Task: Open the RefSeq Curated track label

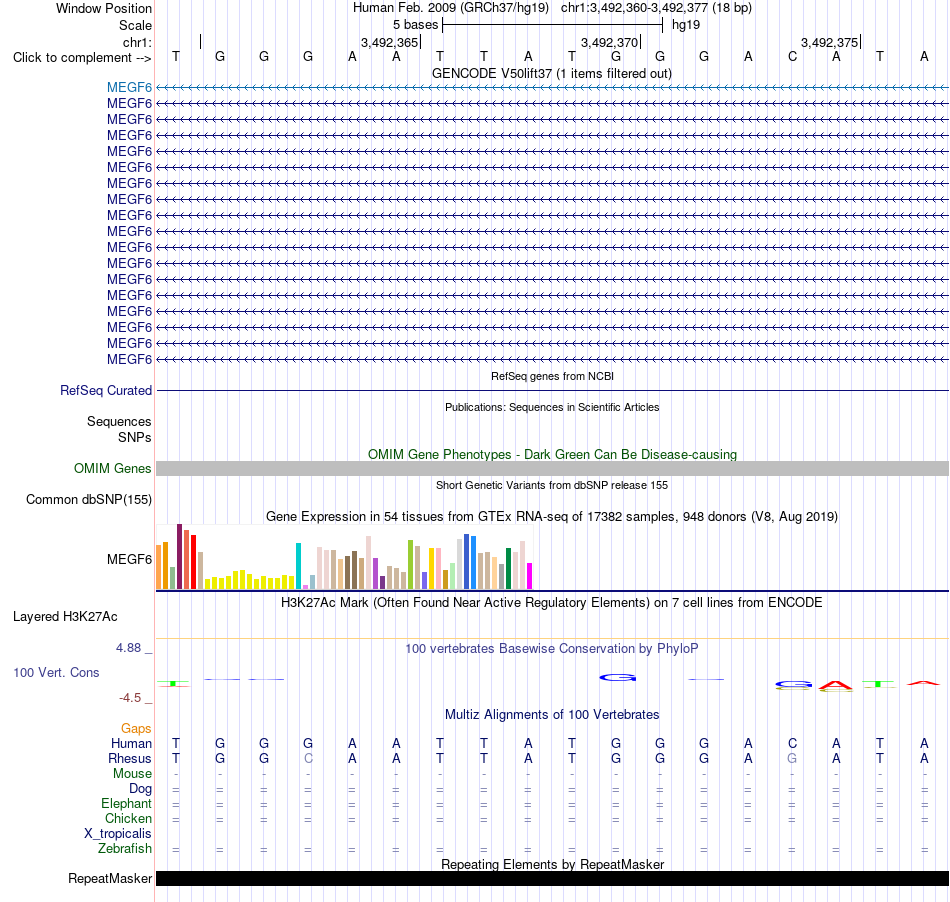Action: 105,390
